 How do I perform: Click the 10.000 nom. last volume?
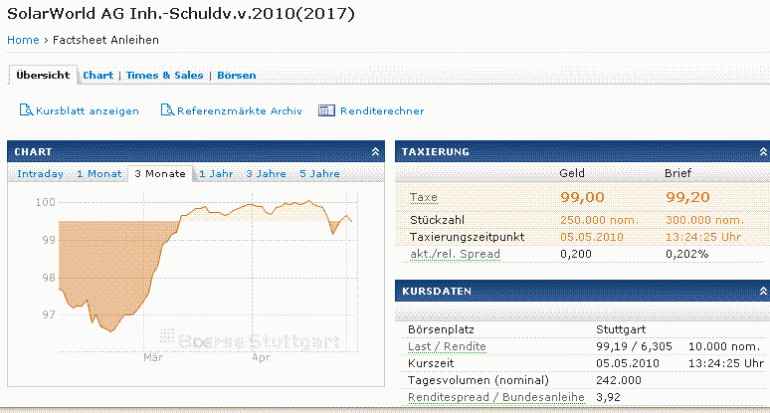[x=724, y=347]
